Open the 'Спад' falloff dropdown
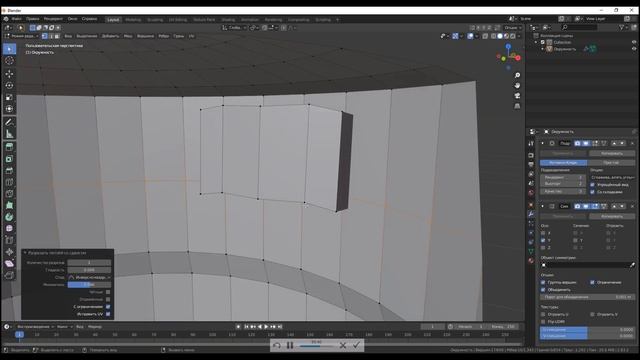Viewport: 640px width, 360px height. pyautogui.click(x=89, y=277)
